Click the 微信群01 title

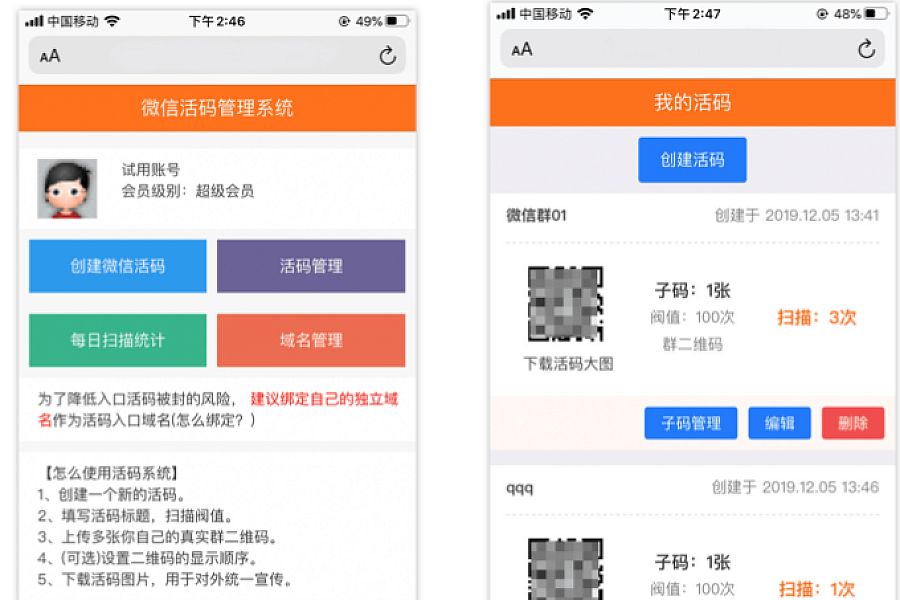point(536,215)
